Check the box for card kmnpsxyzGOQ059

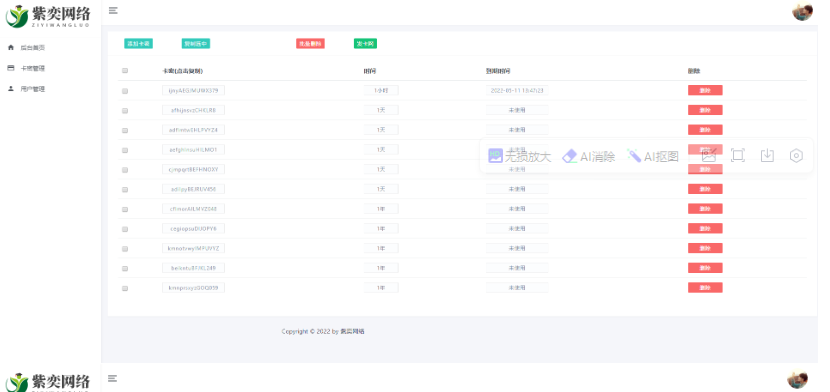tap(125, 289)
